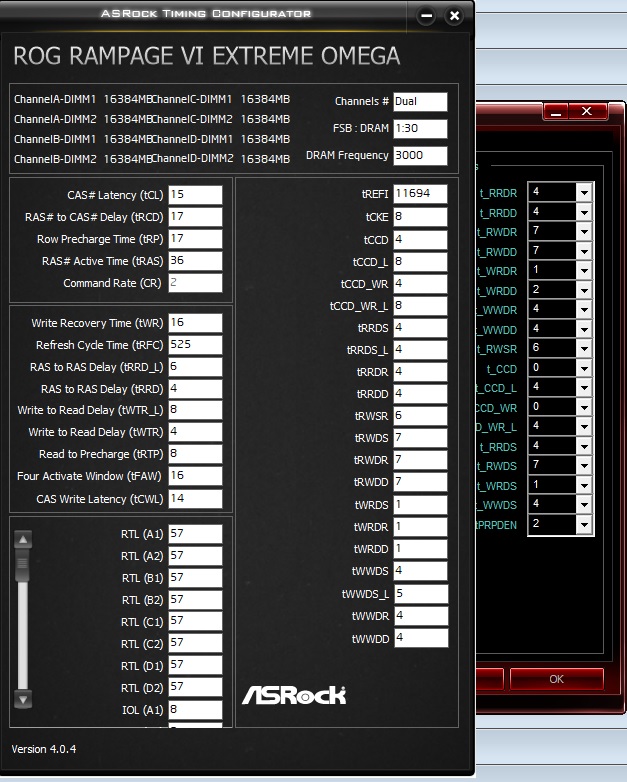Expand the t_RWDR dropdown arrow
This screenshot has width=627, height=782.
click(x=584, y=231)
